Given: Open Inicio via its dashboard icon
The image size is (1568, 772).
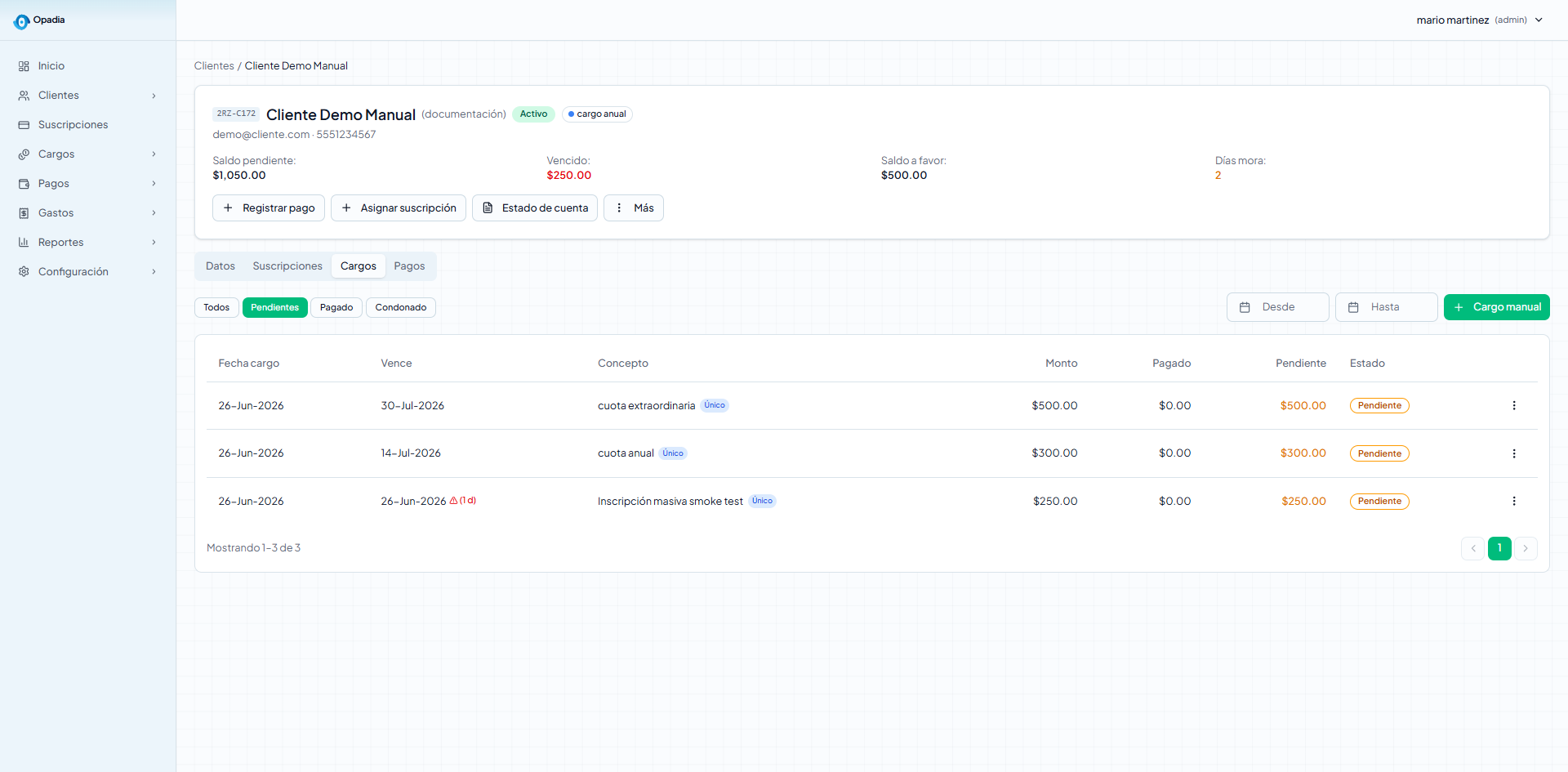Looking at the screenshot, I should [x=24, y=66].
